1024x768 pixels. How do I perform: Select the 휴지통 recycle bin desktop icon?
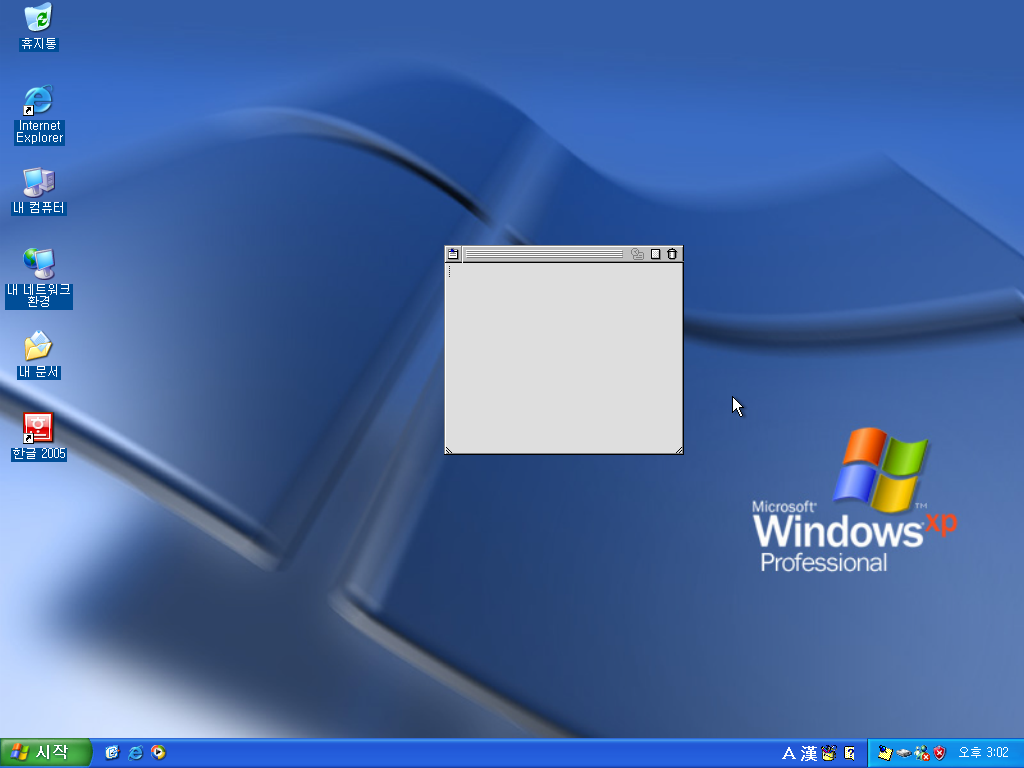coord(39,26)
